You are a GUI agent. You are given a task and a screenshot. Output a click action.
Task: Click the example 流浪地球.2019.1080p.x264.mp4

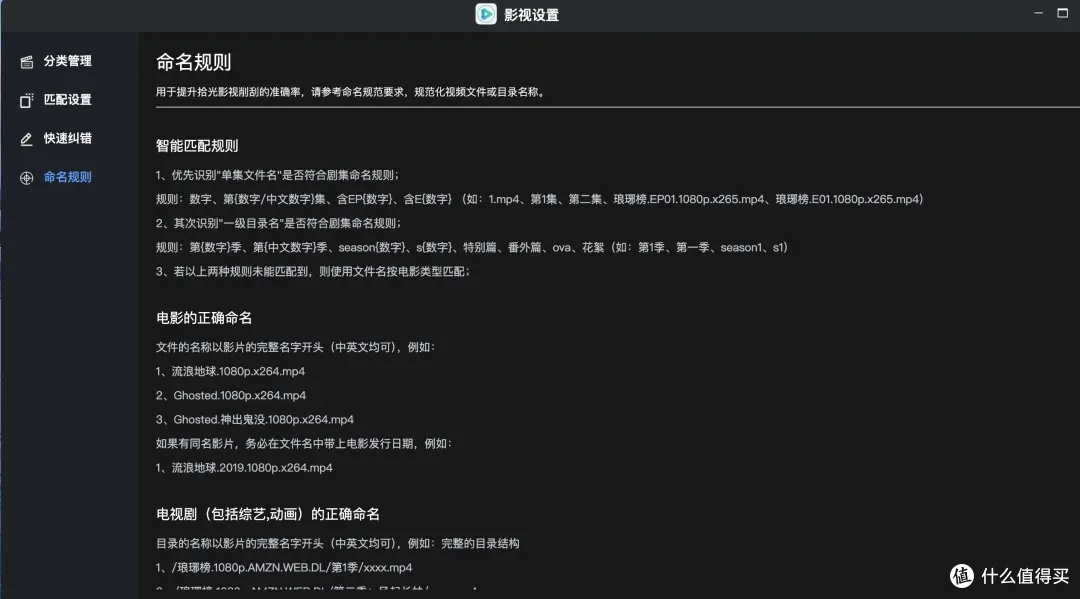pos(252,467)
